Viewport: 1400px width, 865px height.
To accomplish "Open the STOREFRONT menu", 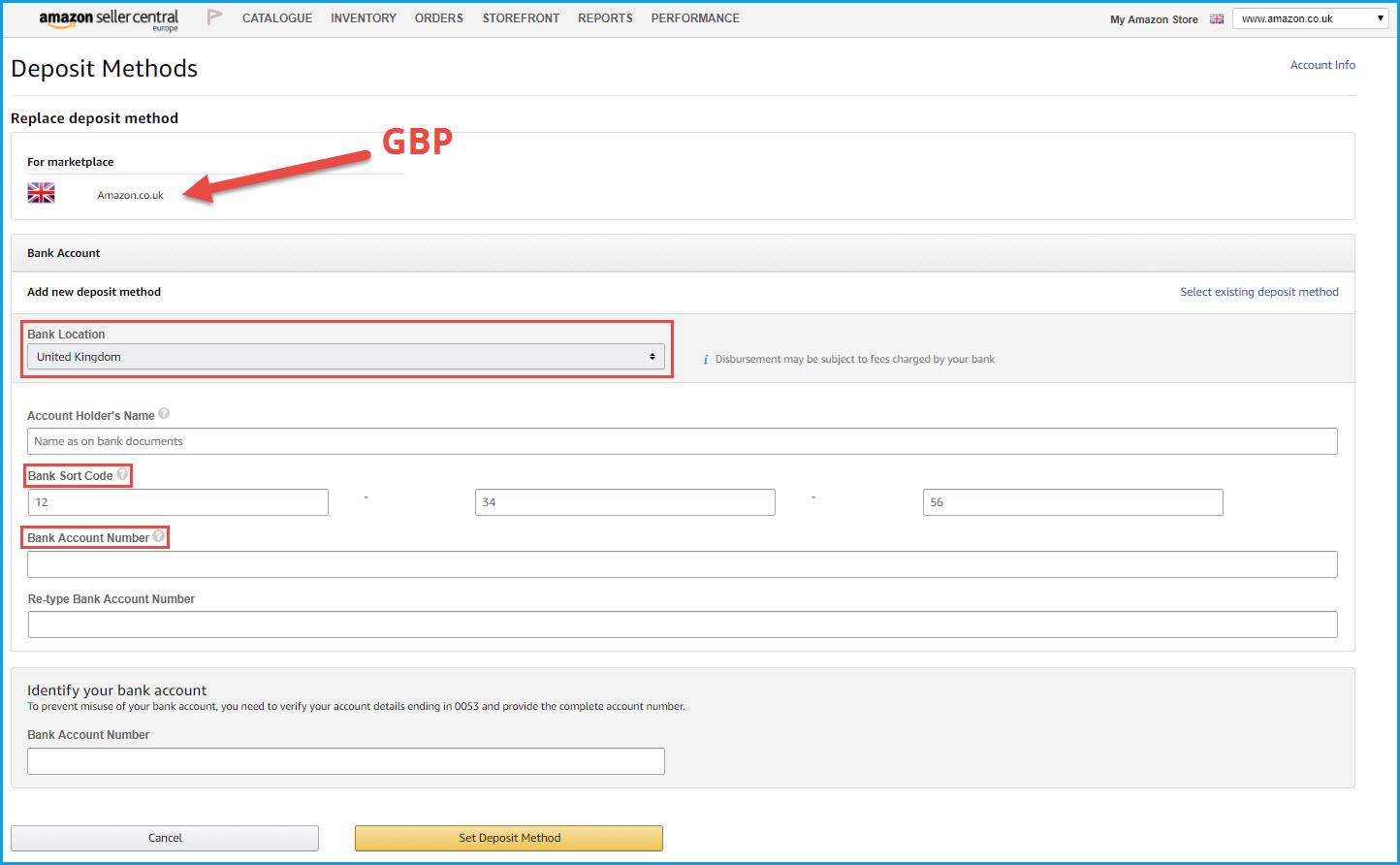I will (521, 18).
